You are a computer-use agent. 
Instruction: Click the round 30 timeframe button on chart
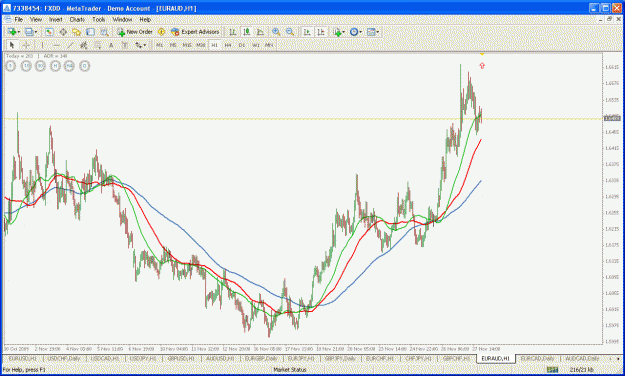coord(40,66)
